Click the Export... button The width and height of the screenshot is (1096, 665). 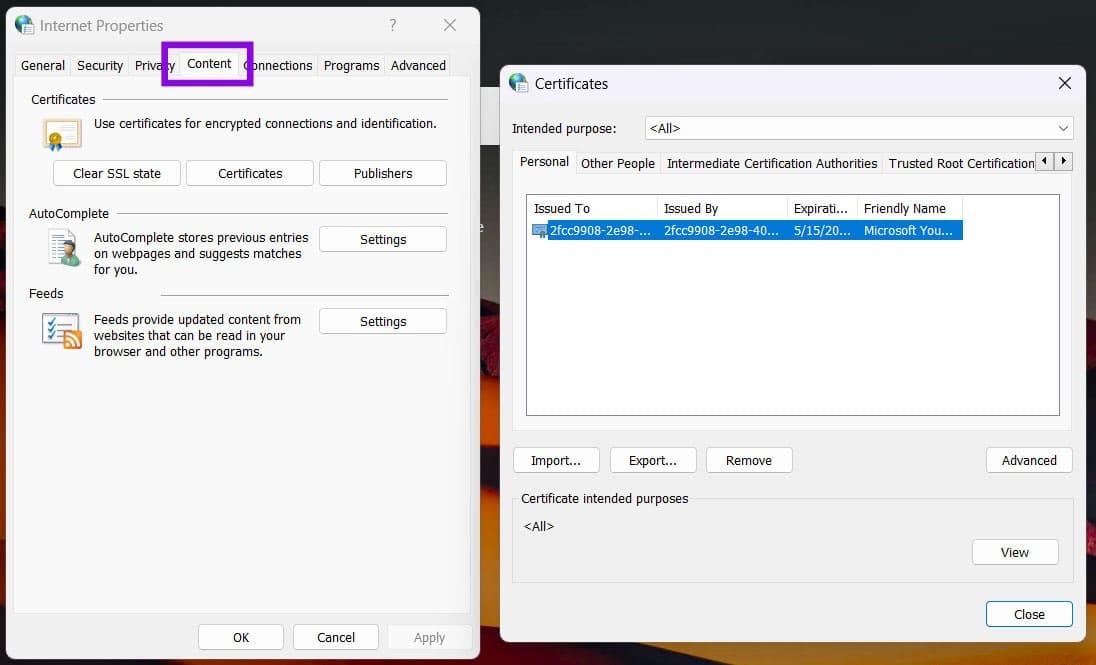click(653, 460)
